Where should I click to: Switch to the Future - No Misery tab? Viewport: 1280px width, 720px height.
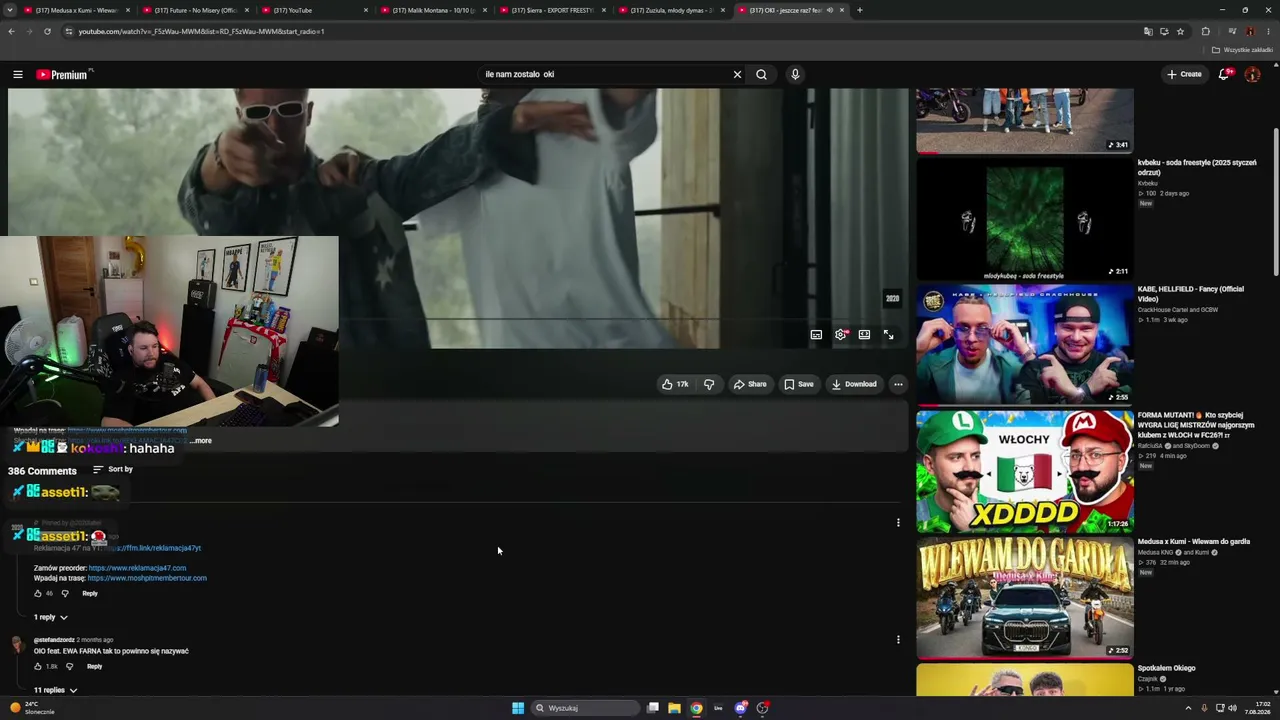click(x=193, y=10)
